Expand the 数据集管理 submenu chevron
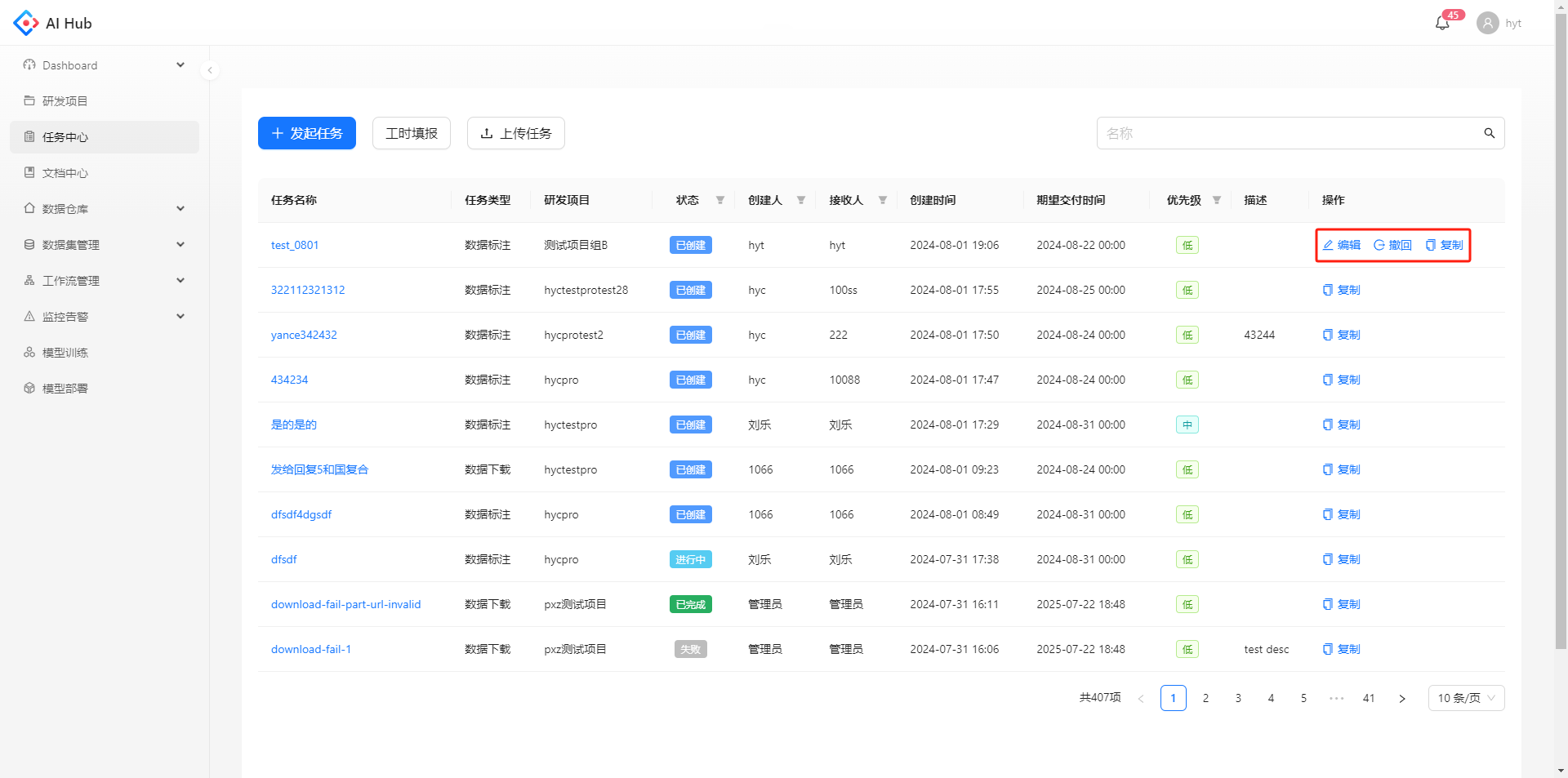The height and width of the screenshot is (778, 1568). point(180,245)
